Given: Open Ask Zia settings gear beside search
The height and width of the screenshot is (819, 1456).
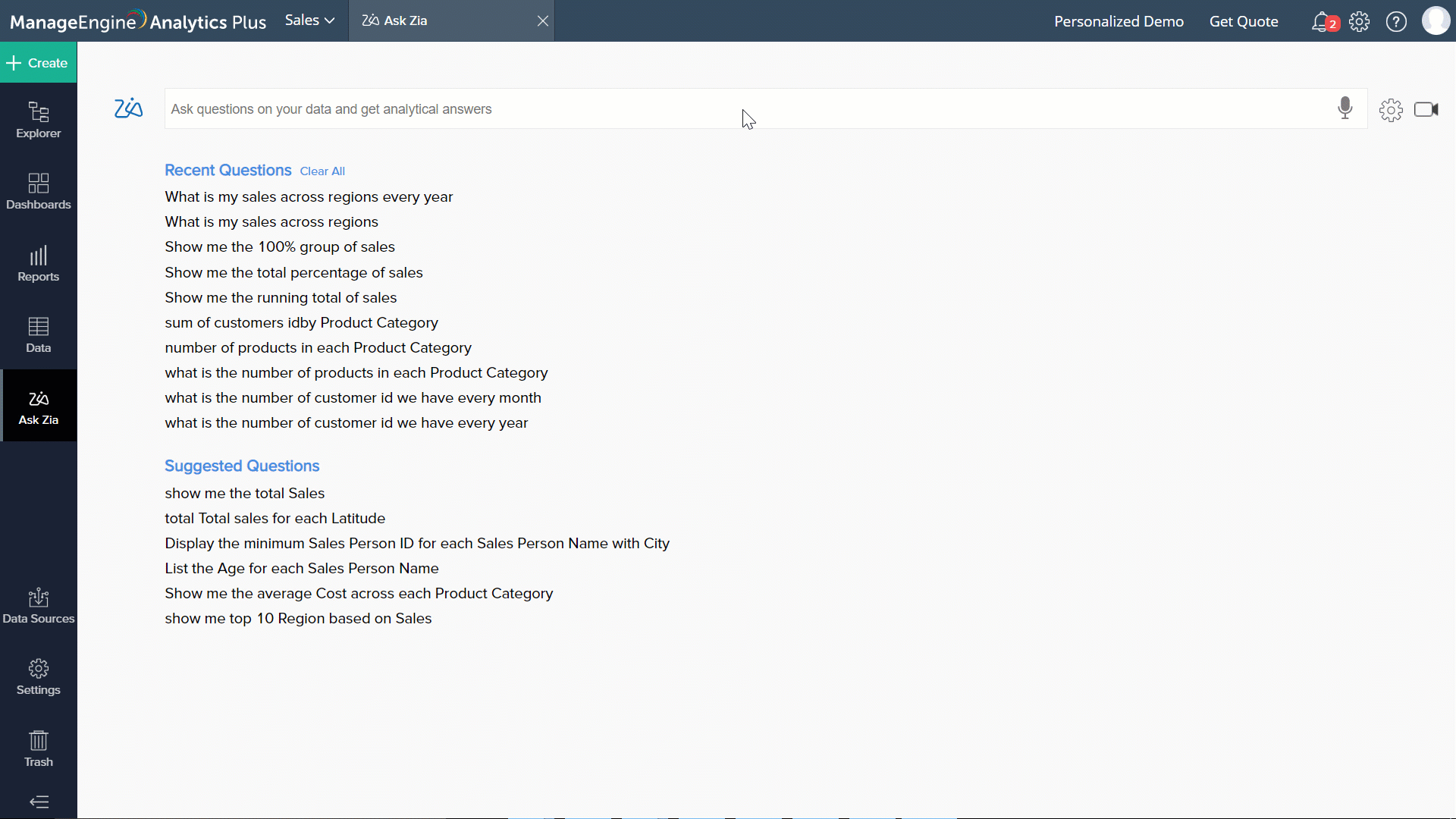Looking at the screenshot, I should 1391,110.
